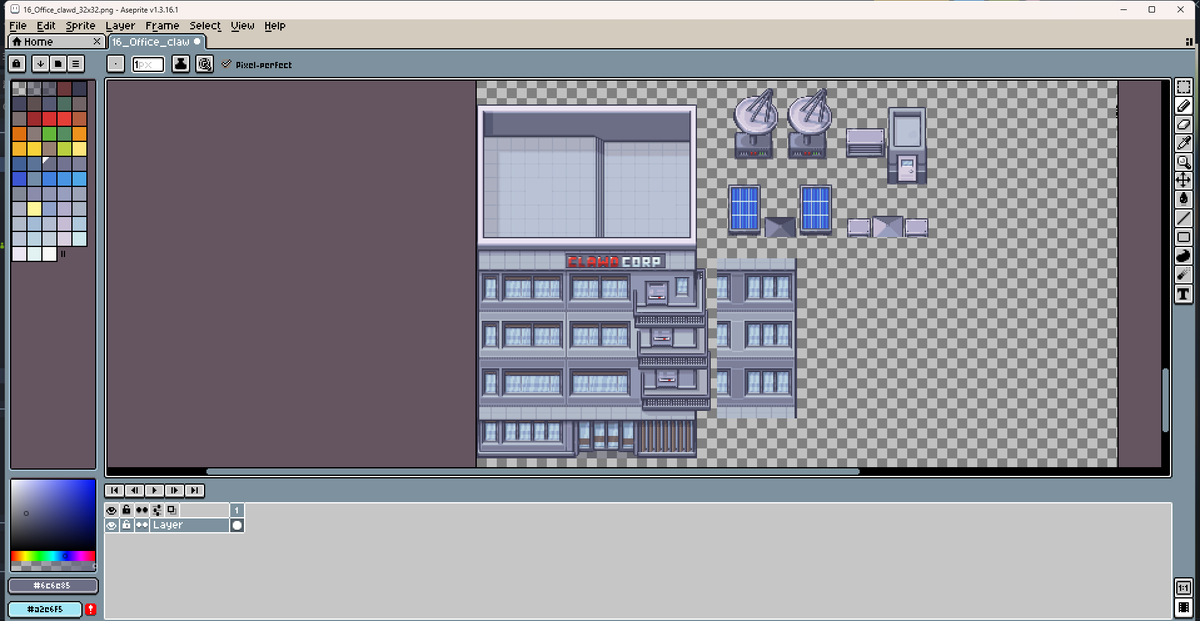The image size is (1200, 621).
Task: Select the Pencil tool
Action: (1184, 105)
